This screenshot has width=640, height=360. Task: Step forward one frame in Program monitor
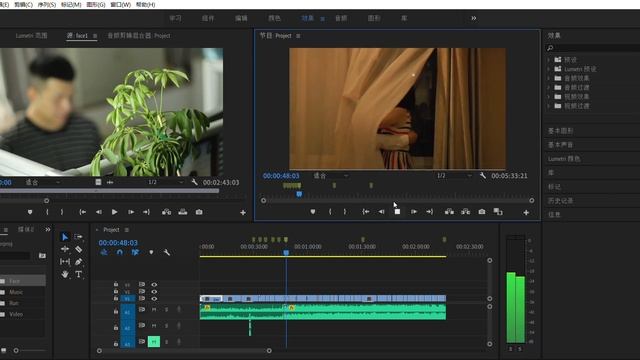(413, 211)
